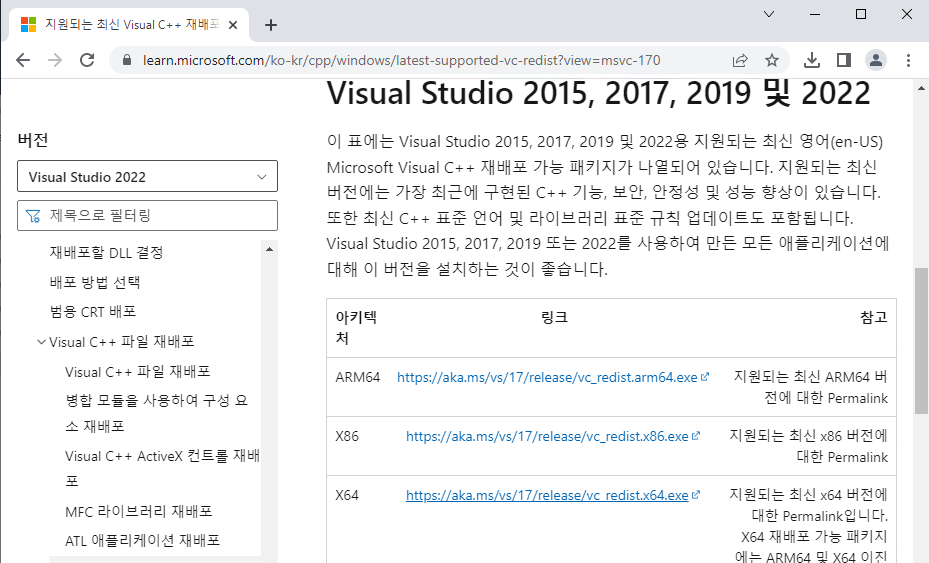Download vc_redist.arm64.exe link

tap(547, 378)
